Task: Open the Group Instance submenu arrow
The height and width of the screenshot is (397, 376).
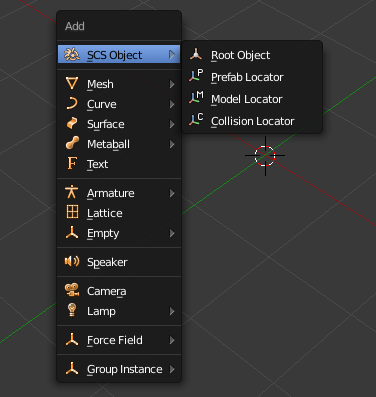Action: pos(172,369)
